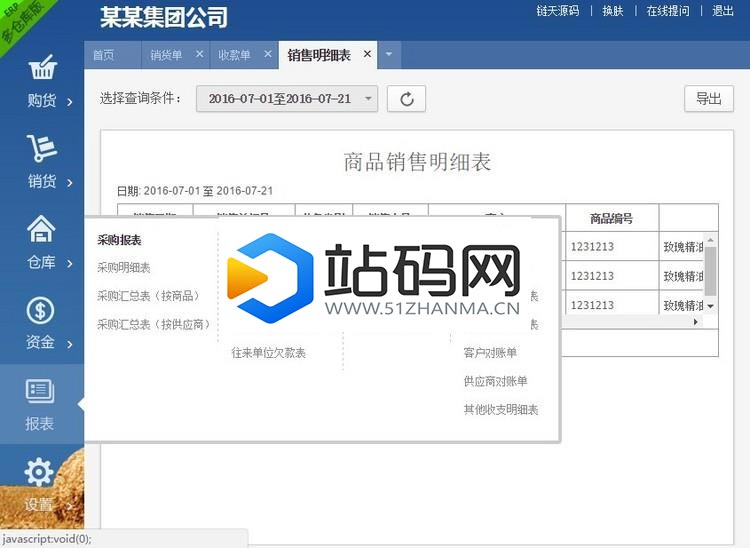Click the 某某集团公司 company title
This screenshot has height=548, width=750.
tap(164, 17)
